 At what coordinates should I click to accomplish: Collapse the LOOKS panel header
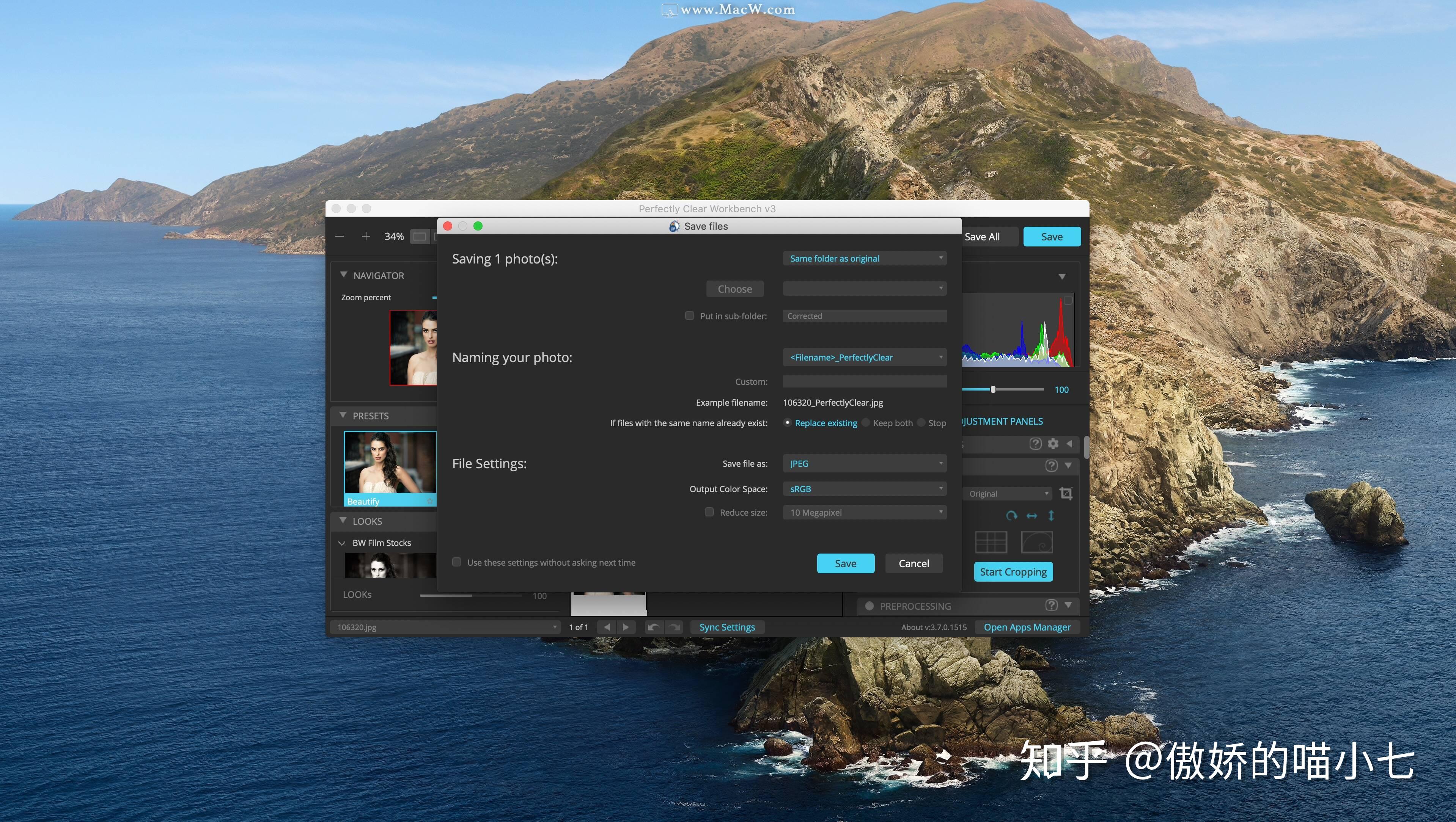click(x=343, y=521)
